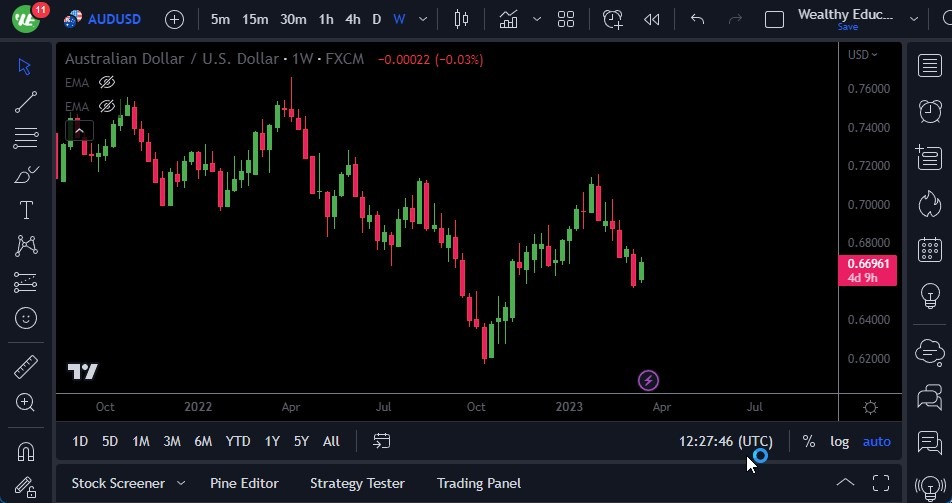Screen dimensions: 952x503
Task: Enable the auto scale option
Action: coord(876,441)
